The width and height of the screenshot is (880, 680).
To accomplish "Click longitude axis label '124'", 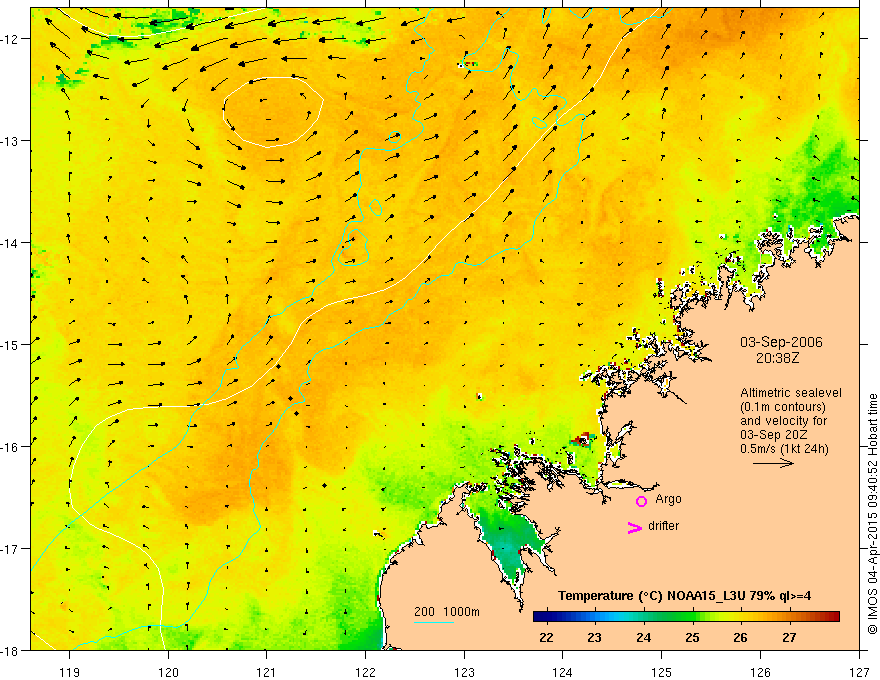I will coord(562,672).
